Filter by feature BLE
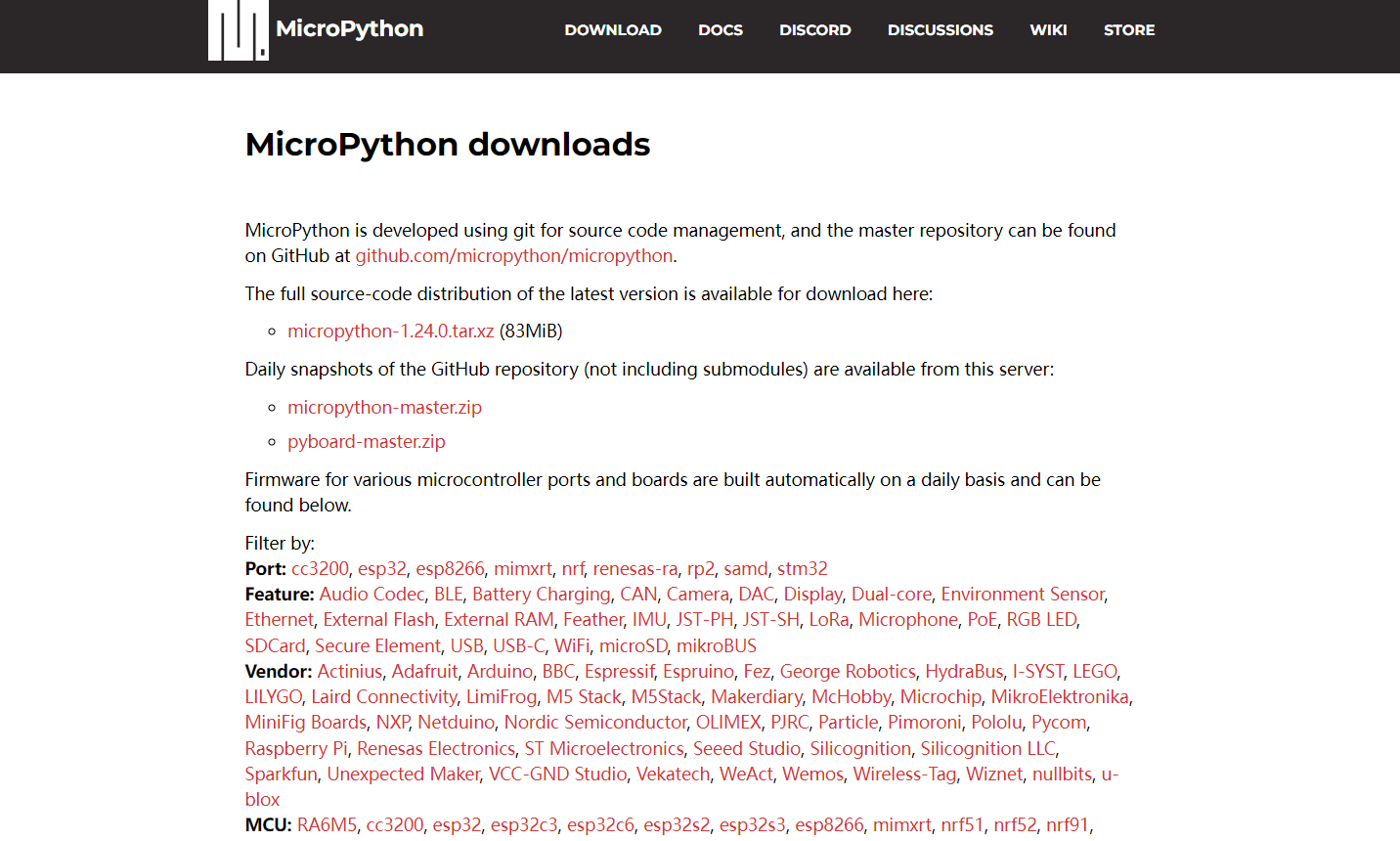 (449, 595)
